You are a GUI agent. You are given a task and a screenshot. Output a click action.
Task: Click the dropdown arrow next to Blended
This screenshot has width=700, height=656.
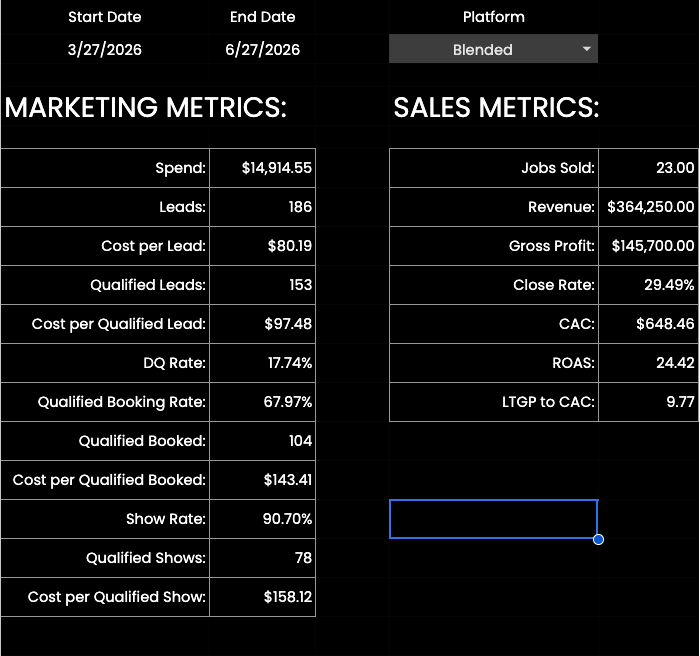(587, 49)
